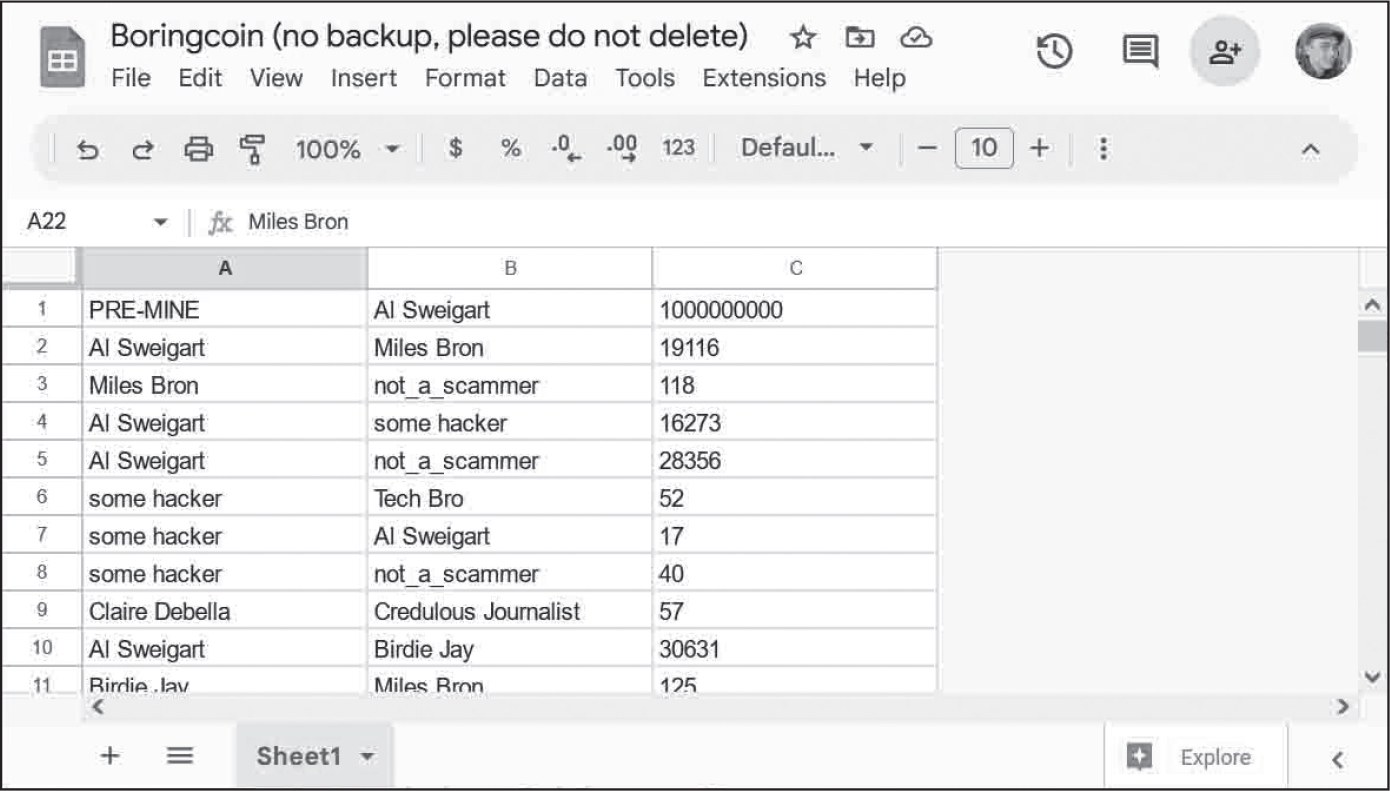This screenshot has height=791, width=1390.
Task: Open the Default font dropdown
Action: (807, 148)
